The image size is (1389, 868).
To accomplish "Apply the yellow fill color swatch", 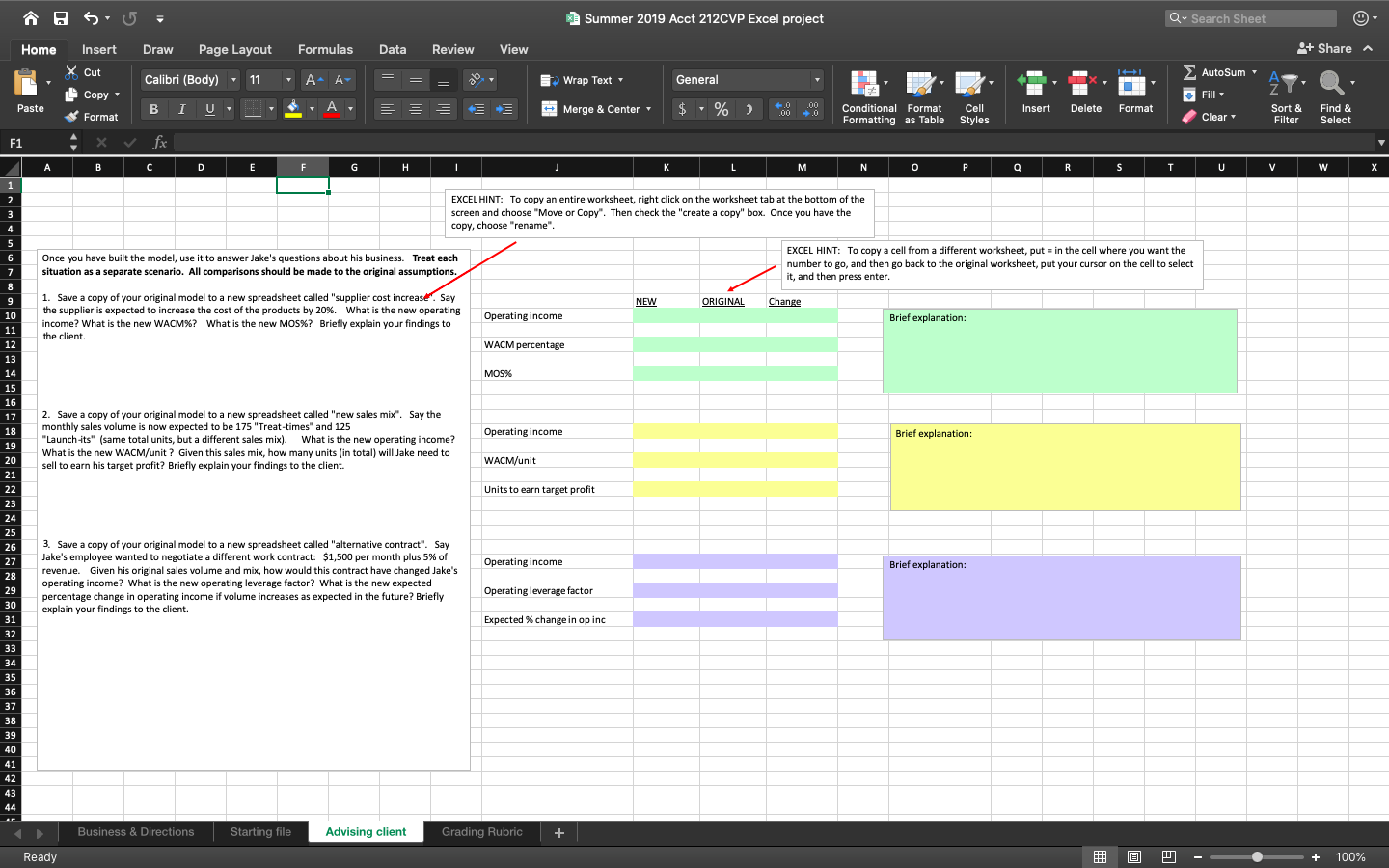I will tap(293, 109).
